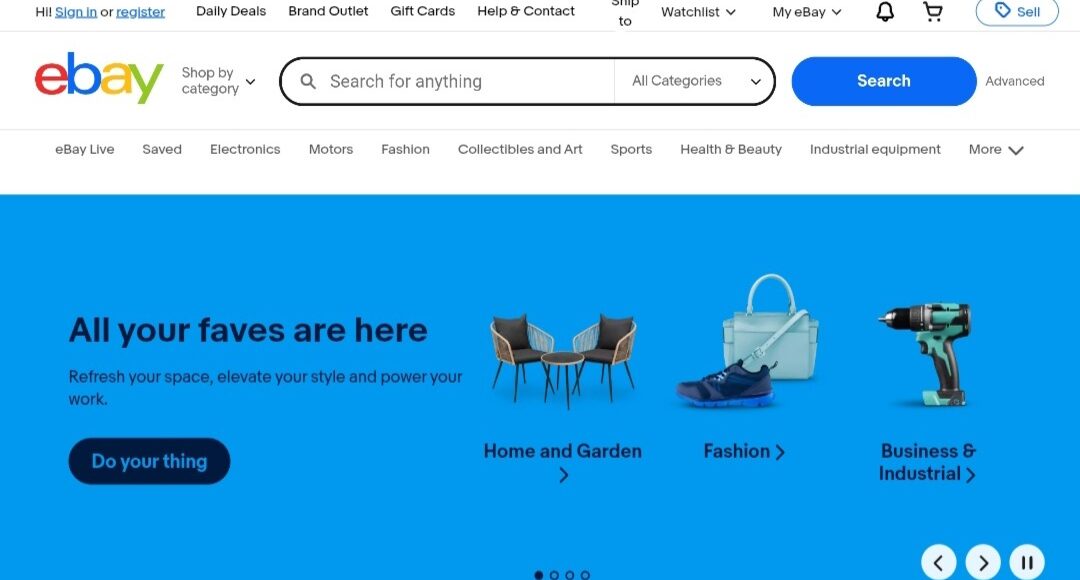Click the Do your thing button
This screenshot has height=580, width=1080.
coord(149,461)
